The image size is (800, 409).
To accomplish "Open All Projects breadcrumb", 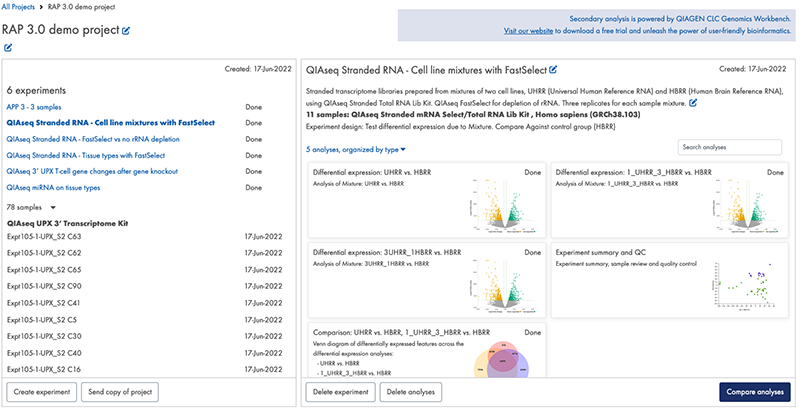I will [x=18, y=7].
